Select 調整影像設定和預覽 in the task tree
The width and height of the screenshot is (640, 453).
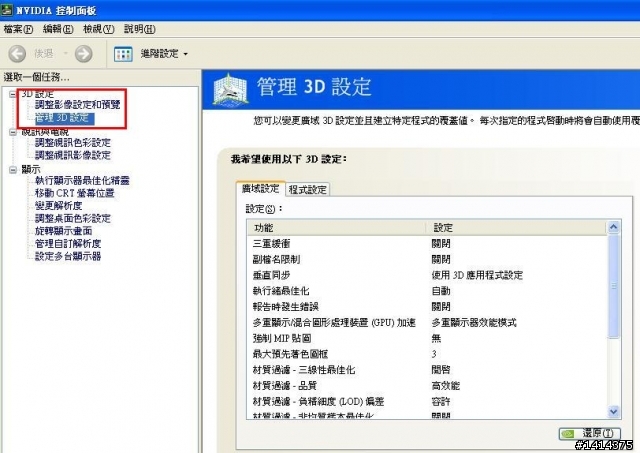78,105
